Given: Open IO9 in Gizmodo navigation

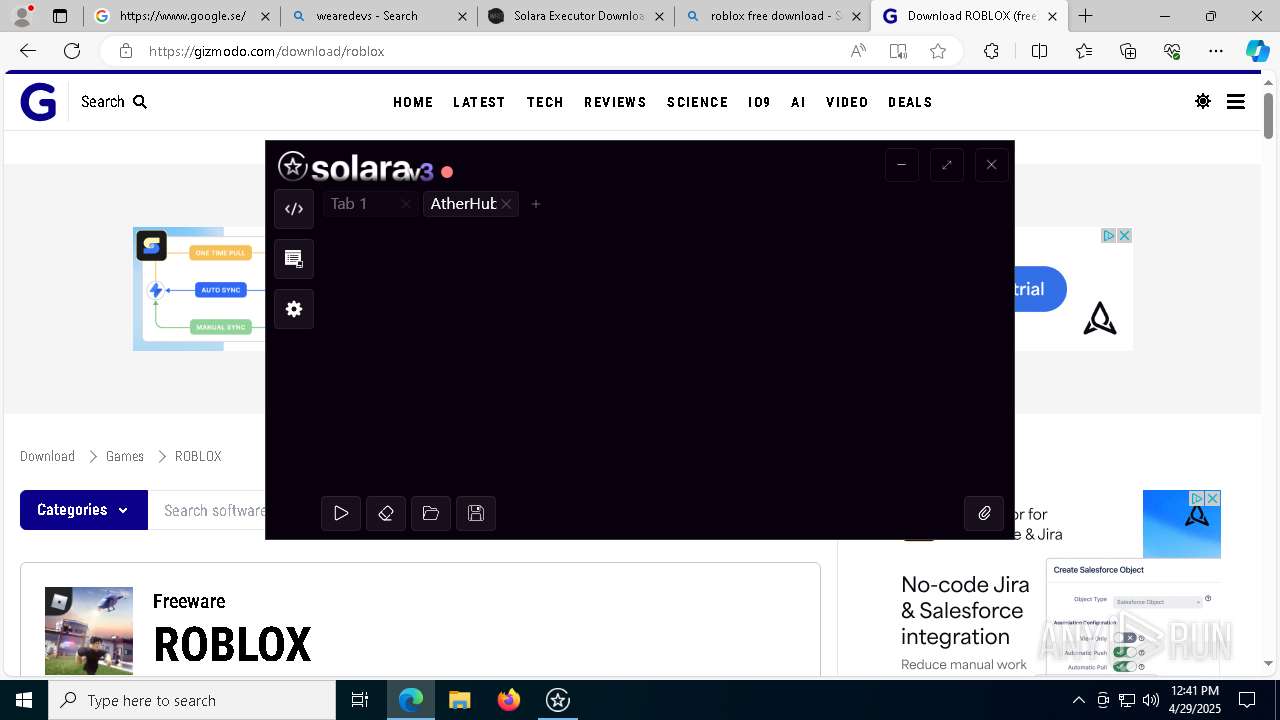Looking at the screenshot, I should (759, 102).
